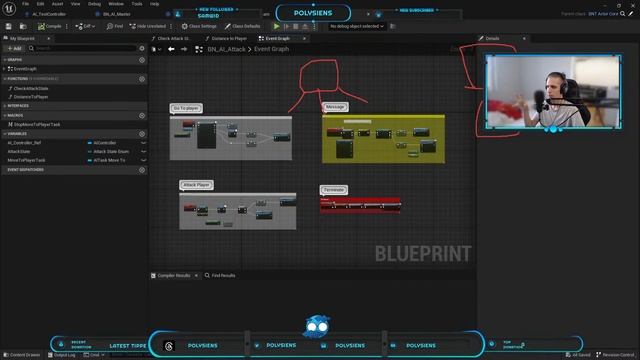Click the greyed-out Stop simulation button
The image size is (640, 360).
pos(296,26)
